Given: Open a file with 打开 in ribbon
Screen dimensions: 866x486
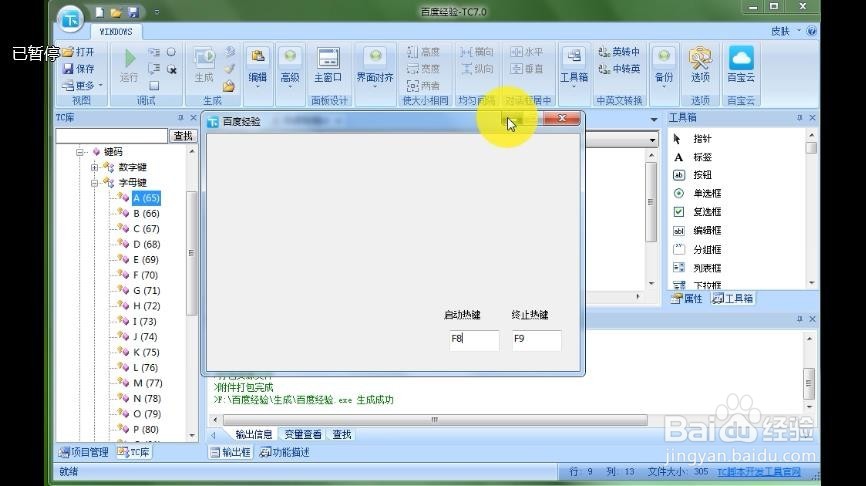Looking at the screenshot, I should tap(79, 52).
